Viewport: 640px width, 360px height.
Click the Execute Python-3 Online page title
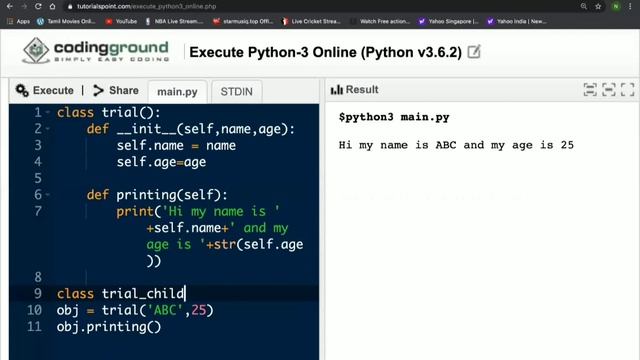click(325, 52)
